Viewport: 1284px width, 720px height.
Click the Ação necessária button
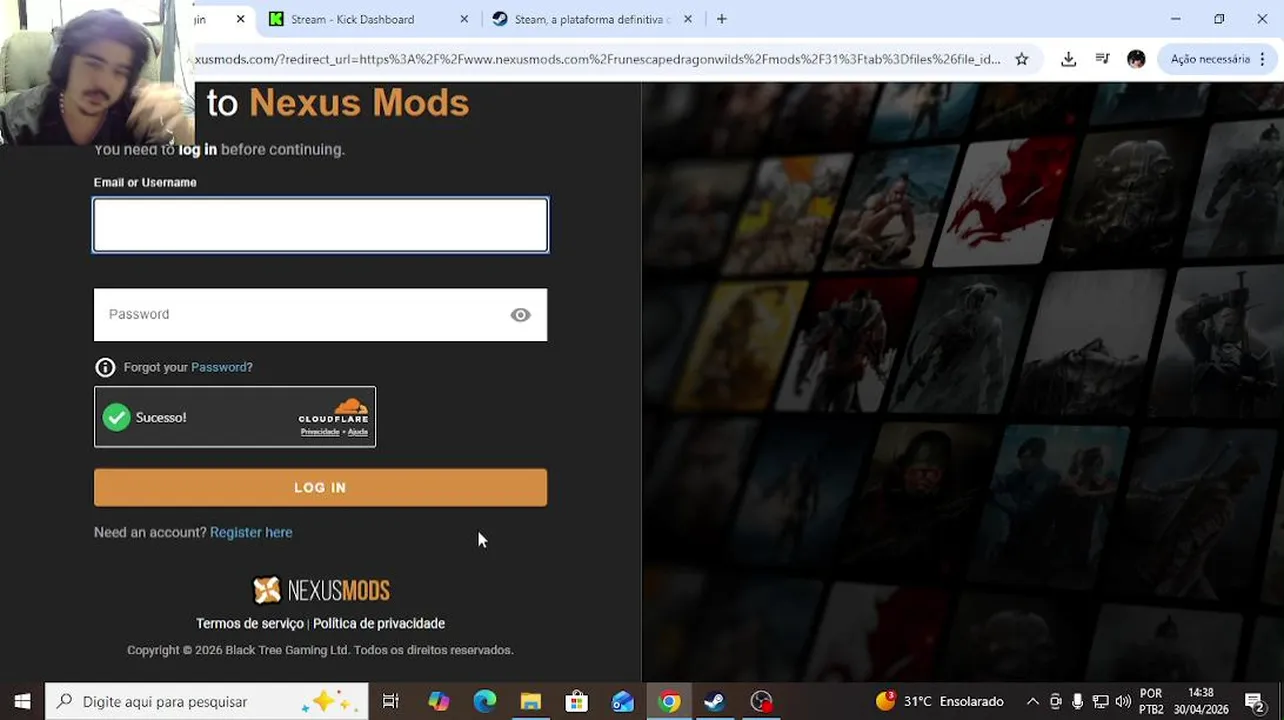(1210, 59)
